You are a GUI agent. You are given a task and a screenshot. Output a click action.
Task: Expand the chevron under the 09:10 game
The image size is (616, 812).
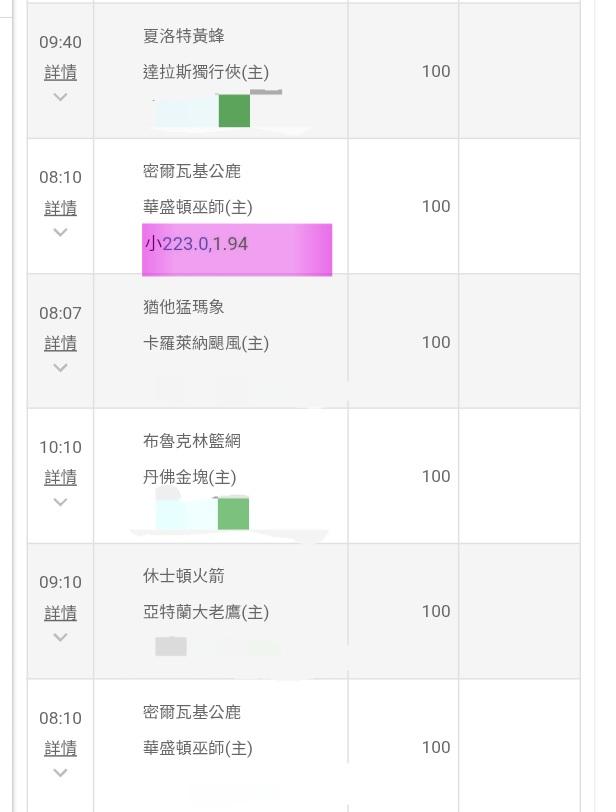pyautogui.click(x=60, y=637)
